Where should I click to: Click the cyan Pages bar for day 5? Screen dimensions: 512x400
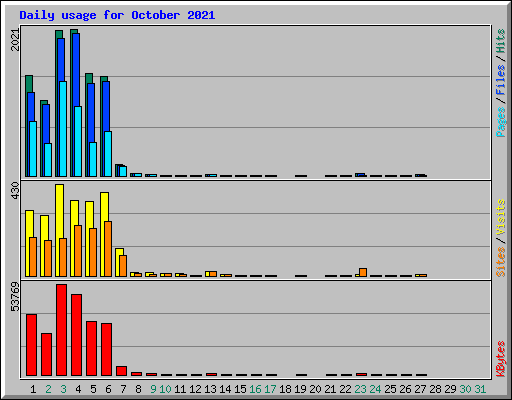93,159
